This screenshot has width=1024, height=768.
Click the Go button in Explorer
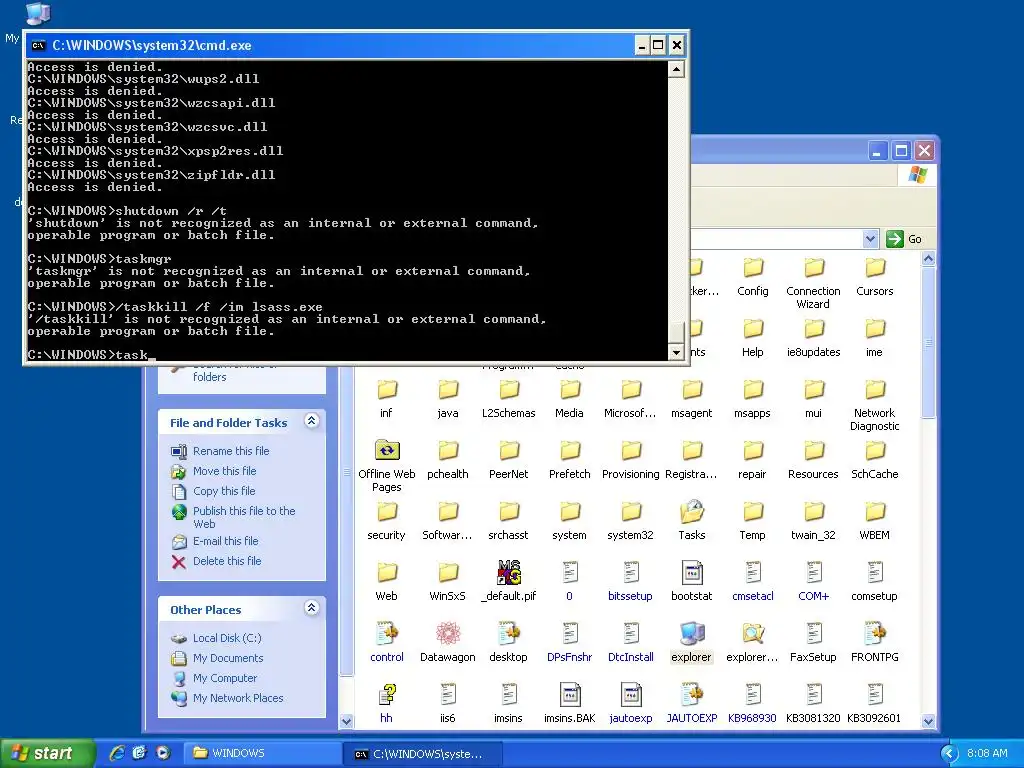pyautogui.click(x=904, y=239)
